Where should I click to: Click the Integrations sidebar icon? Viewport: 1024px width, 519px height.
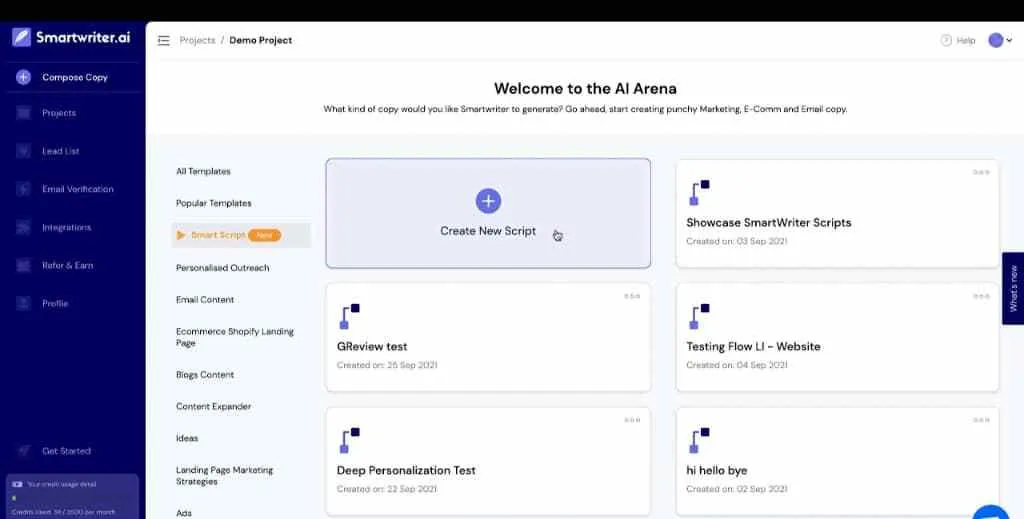click(24, 227)
